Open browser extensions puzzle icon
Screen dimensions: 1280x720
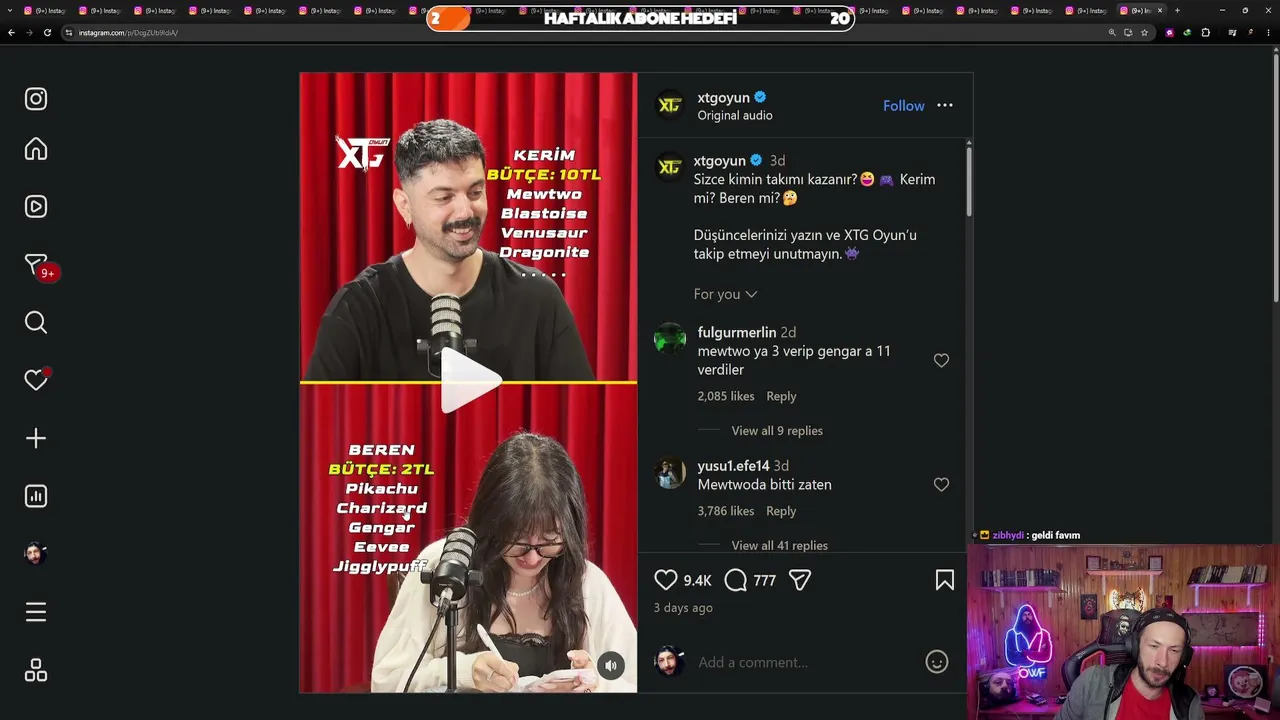click(x=1206, y=33)
